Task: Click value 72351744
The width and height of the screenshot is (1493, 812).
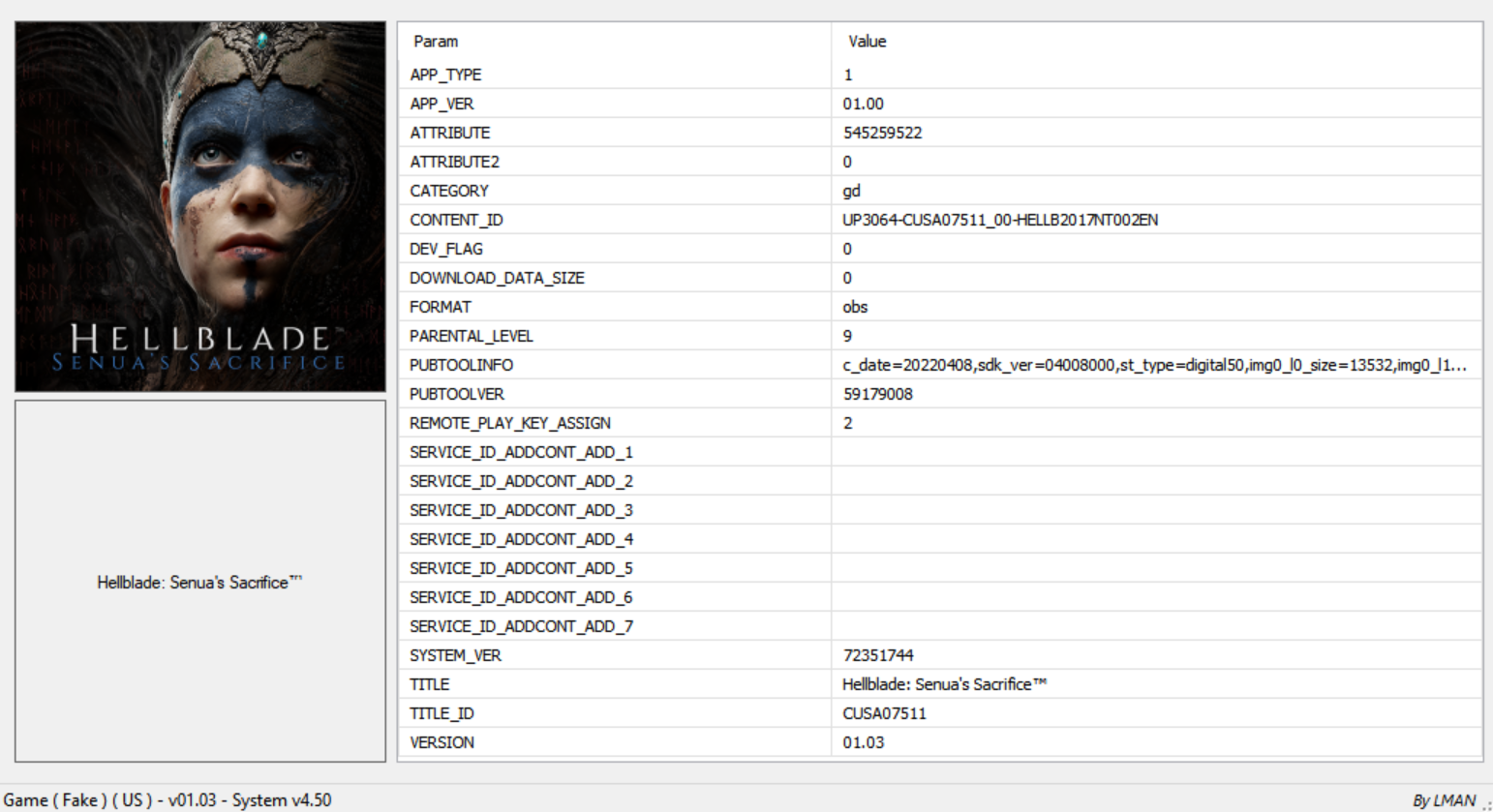Action: (x=878, y=655)
